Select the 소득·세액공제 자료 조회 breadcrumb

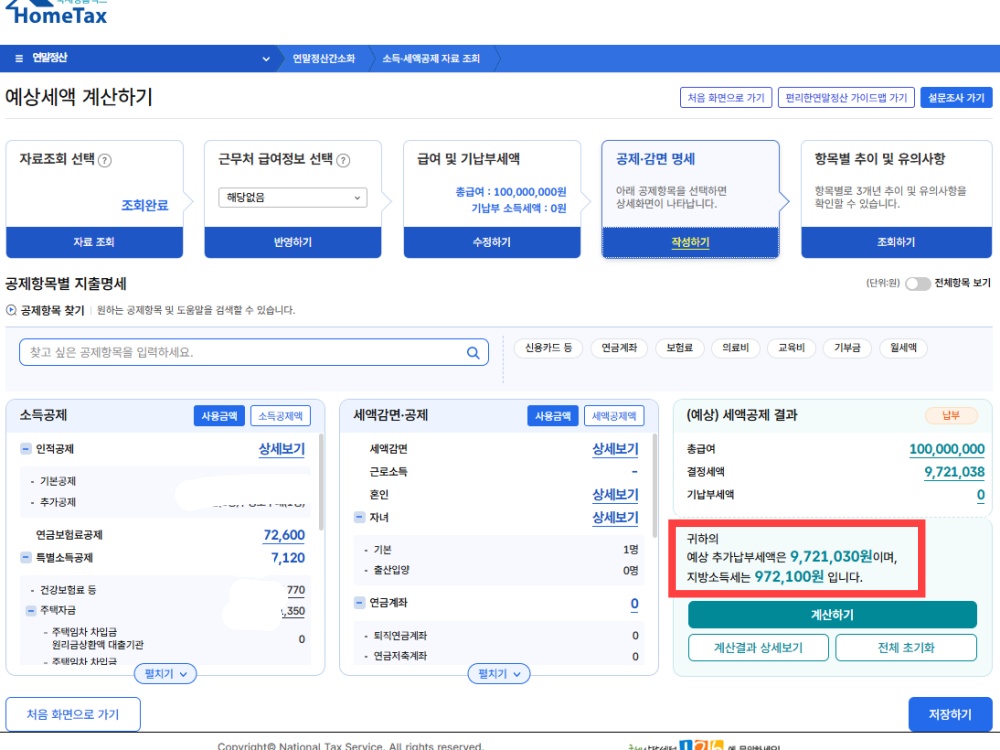[430, 59]
